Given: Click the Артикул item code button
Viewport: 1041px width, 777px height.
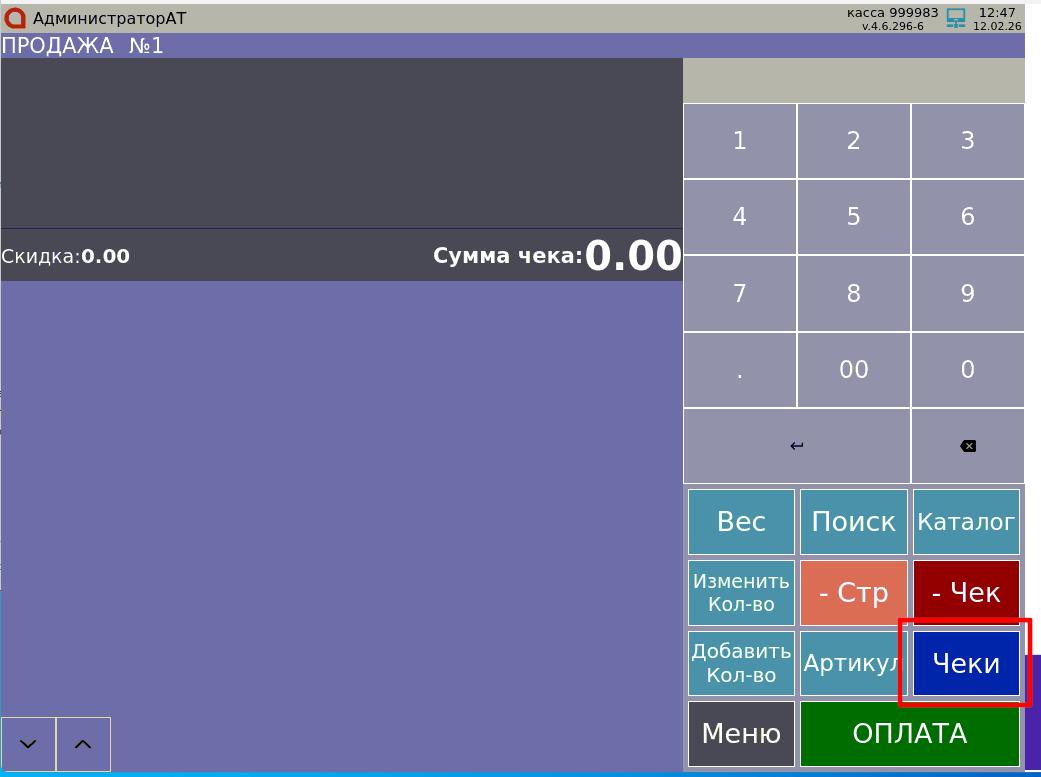Looking at the screenshot, I should (853, 663).
